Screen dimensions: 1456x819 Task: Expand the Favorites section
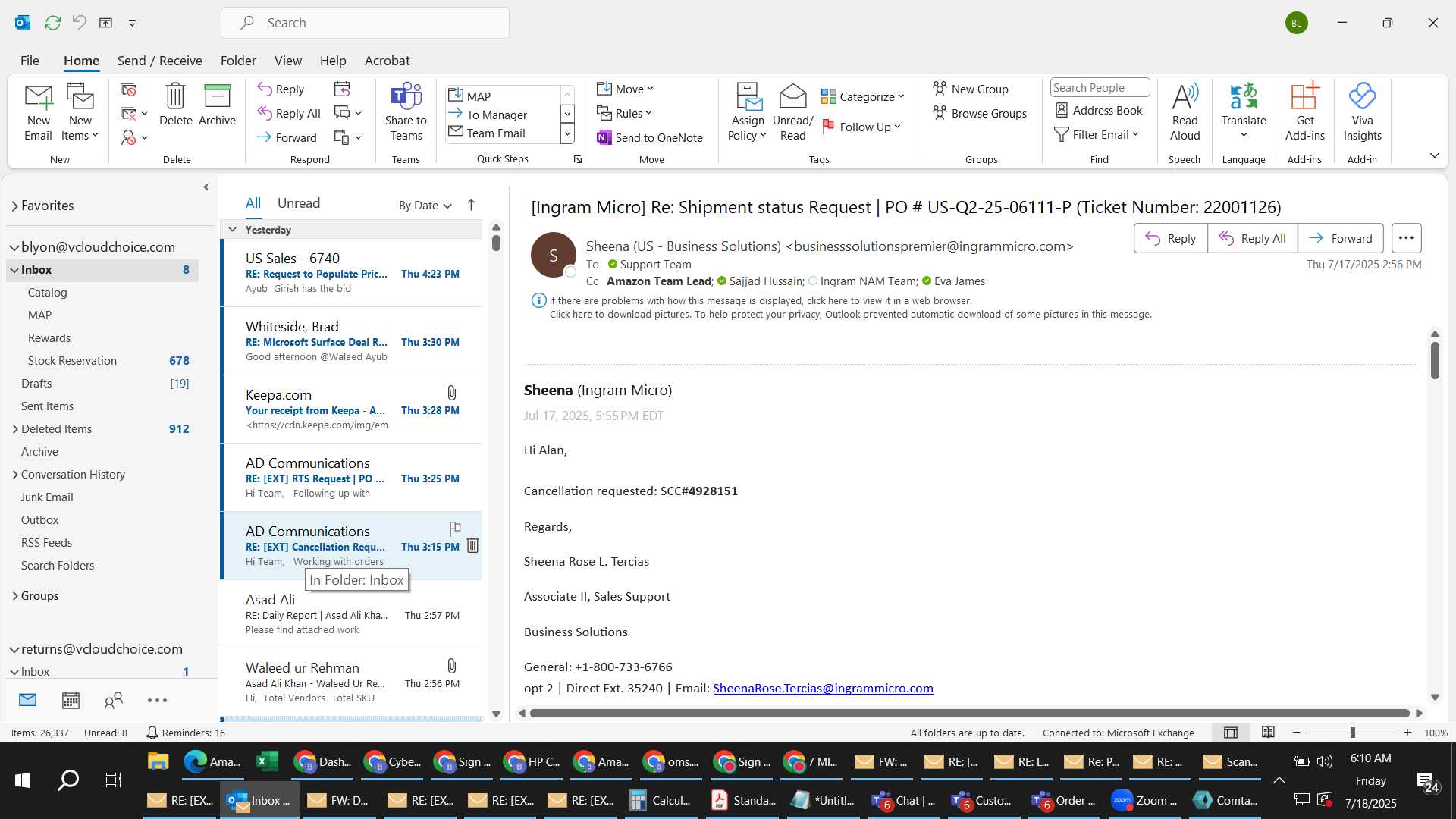click(x=14, y=206)
